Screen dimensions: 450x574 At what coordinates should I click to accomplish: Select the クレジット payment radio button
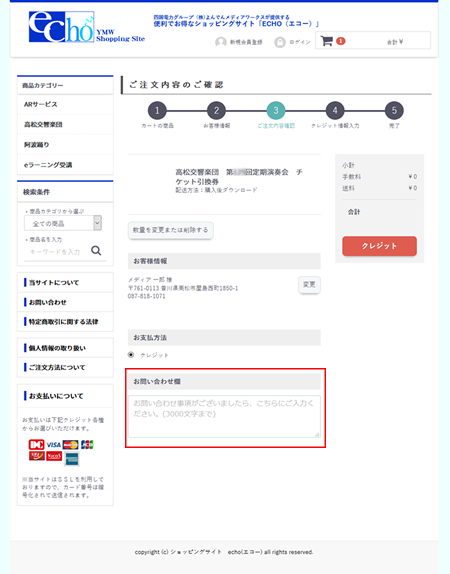pyautogui.click(x=131, y=355)
